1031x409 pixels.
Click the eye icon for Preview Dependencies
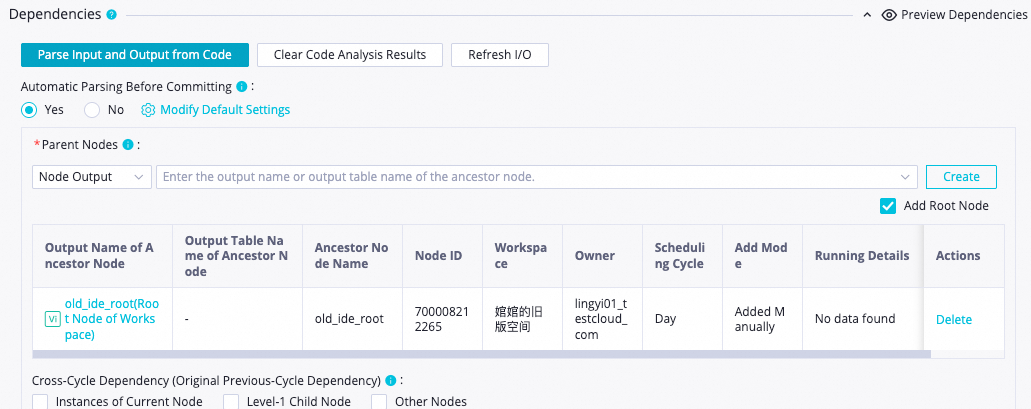pos(889,14)
